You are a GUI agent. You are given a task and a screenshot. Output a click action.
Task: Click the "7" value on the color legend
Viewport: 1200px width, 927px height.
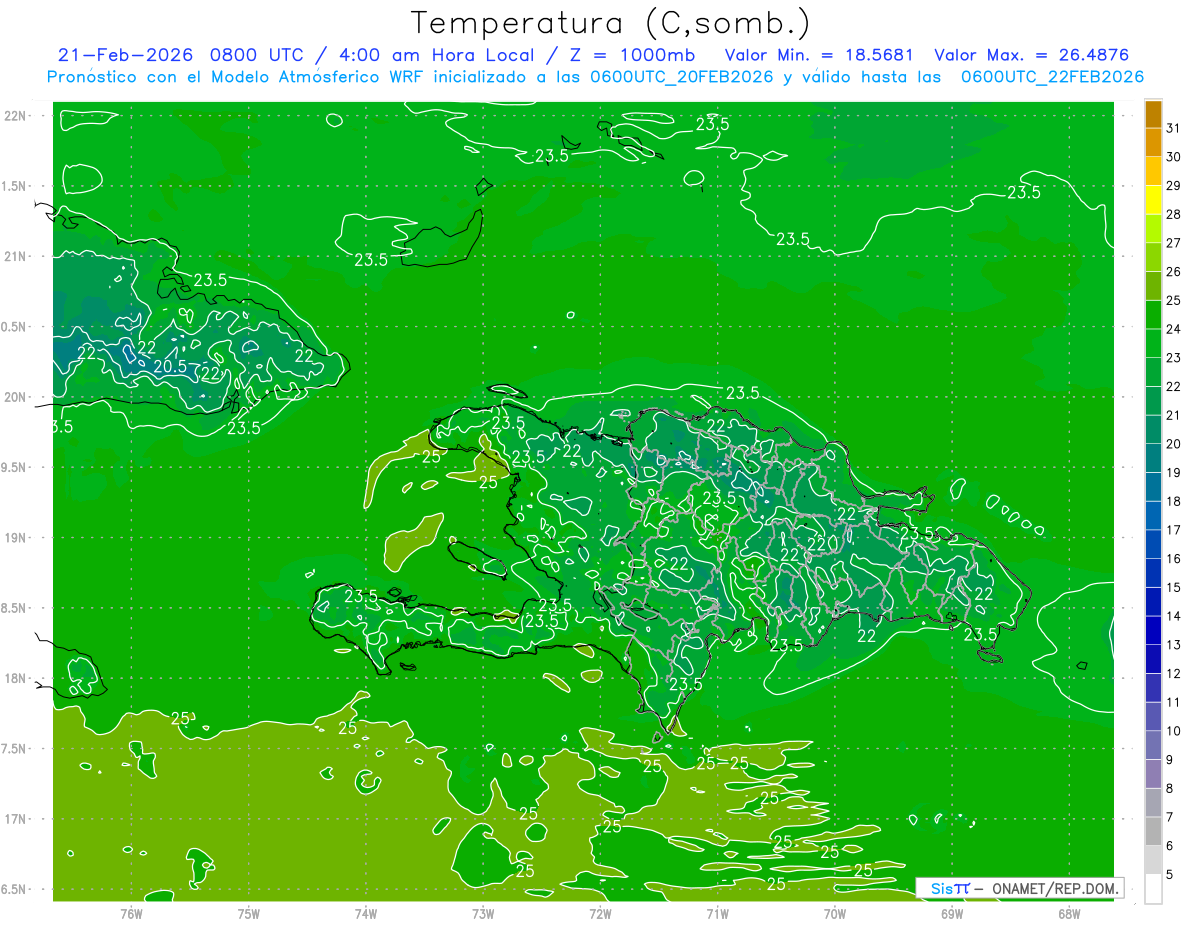click(1169, 817)
